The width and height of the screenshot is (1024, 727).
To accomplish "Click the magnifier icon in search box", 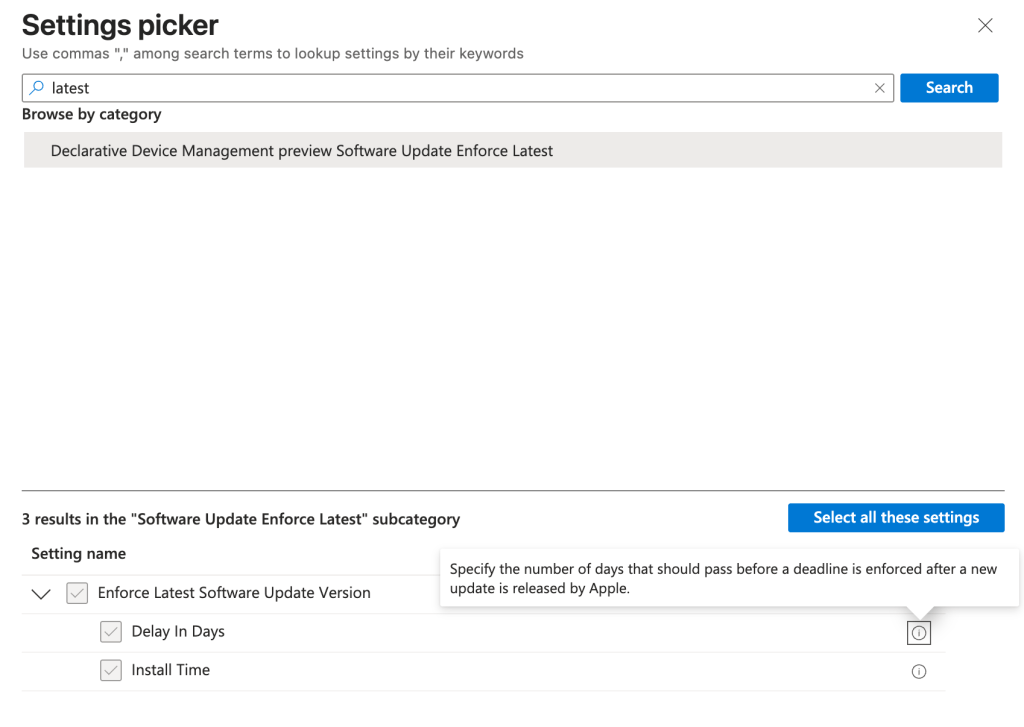I will click(x=37, y=88).
